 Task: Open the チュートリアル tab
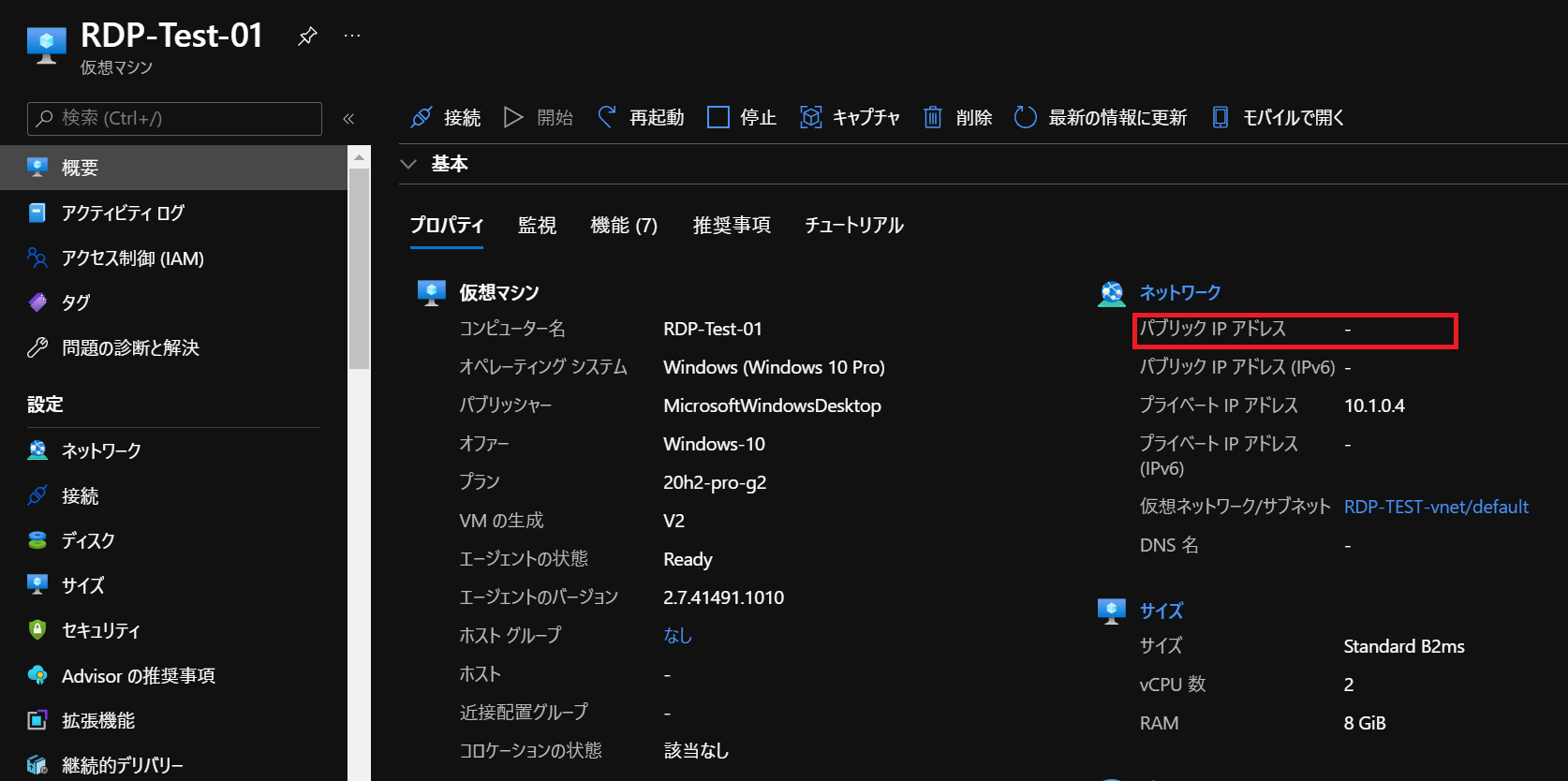click(854, 226)
